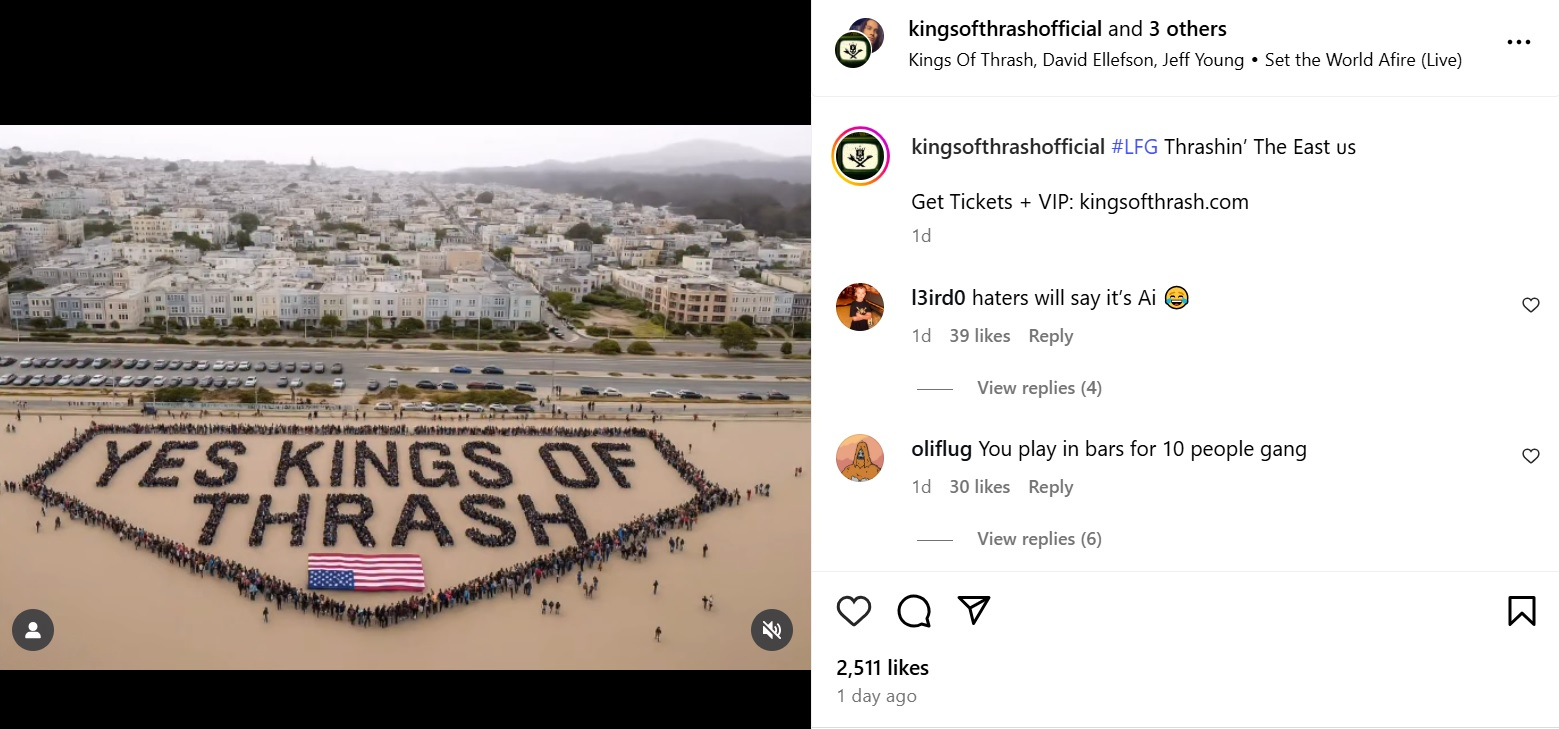Open the #LFG hashtag

(x=1134, y=147)
